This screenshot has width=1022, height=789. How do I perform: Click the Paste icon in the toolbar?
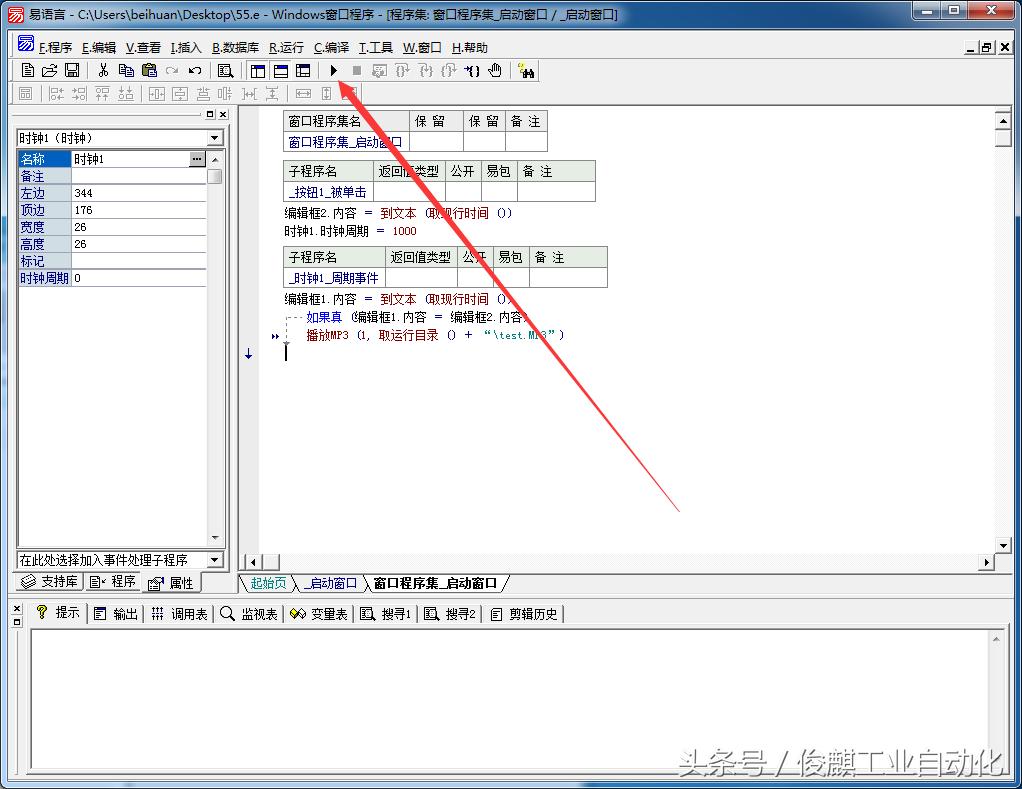[148, 71]
